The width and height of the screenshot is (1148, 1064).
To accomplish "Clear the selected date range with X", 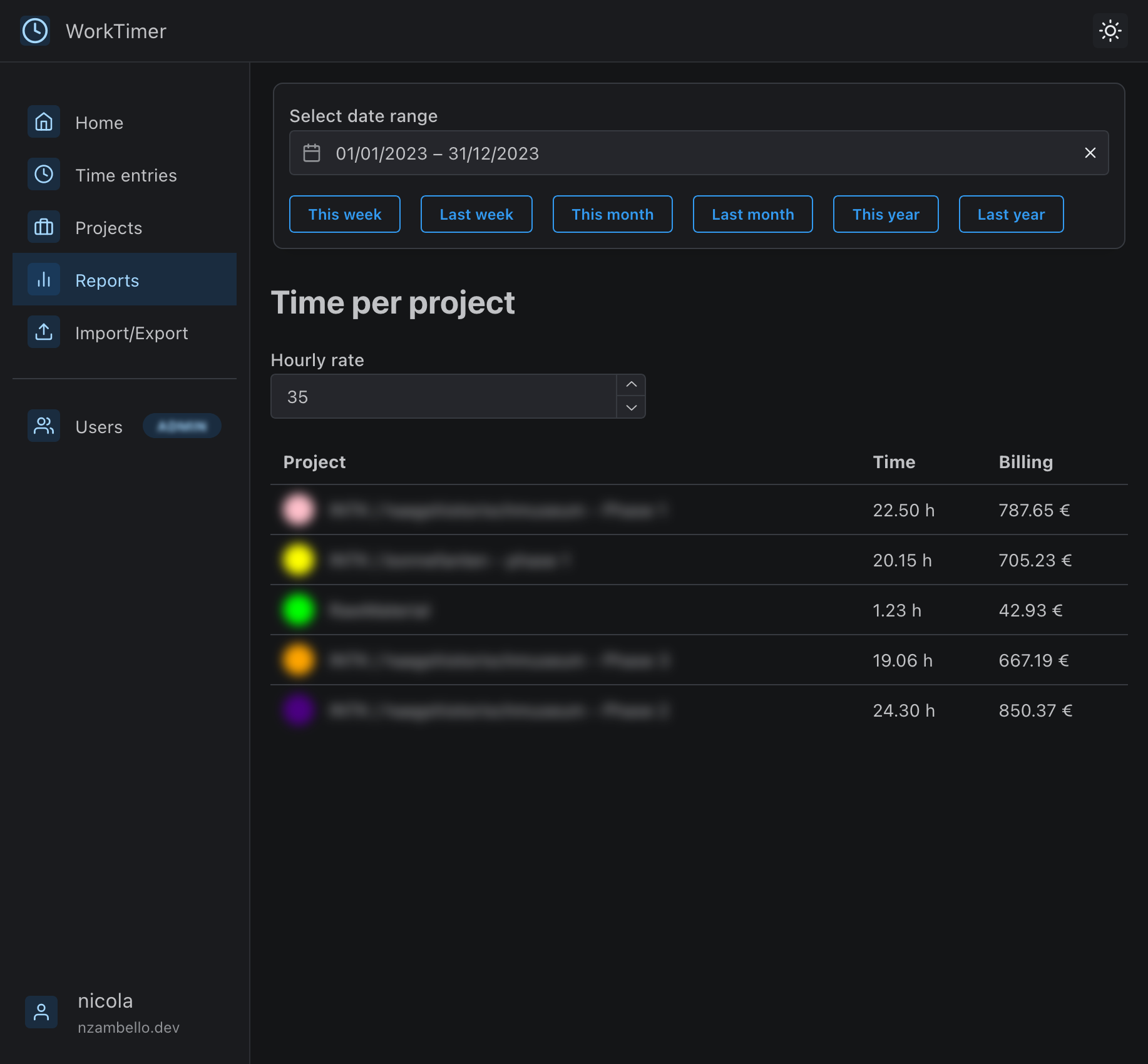I will coord(1090,153).
